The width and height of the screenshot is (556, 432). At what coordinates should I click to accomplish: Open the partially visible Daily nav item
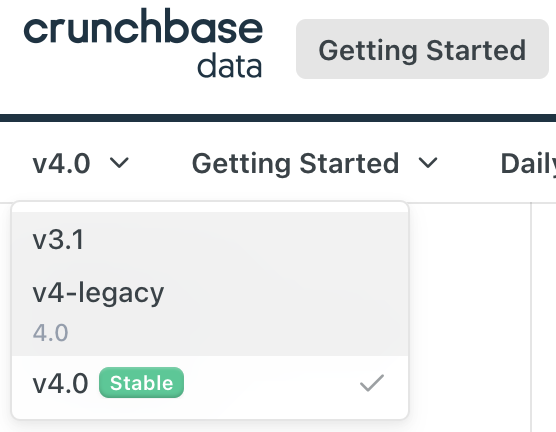(x=528, y=164)
